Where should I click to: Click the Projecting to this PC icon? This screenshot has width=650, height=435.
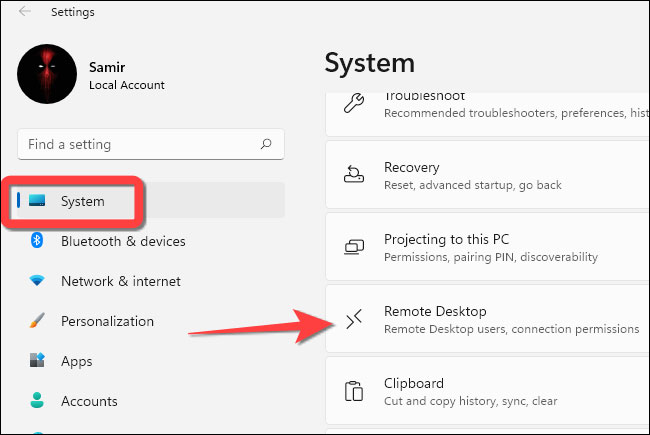click(354, 248)
